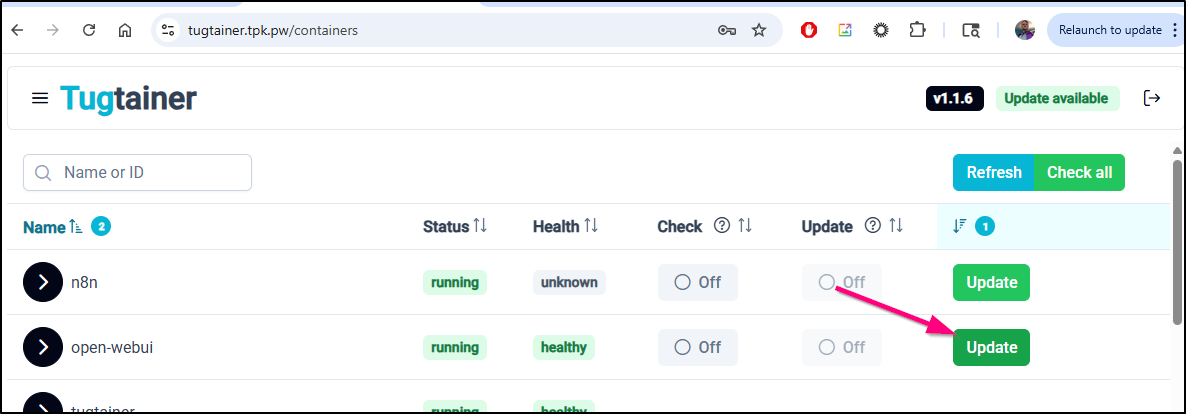
Task: Expand the open-webui container row
Action: coord(42,347)
